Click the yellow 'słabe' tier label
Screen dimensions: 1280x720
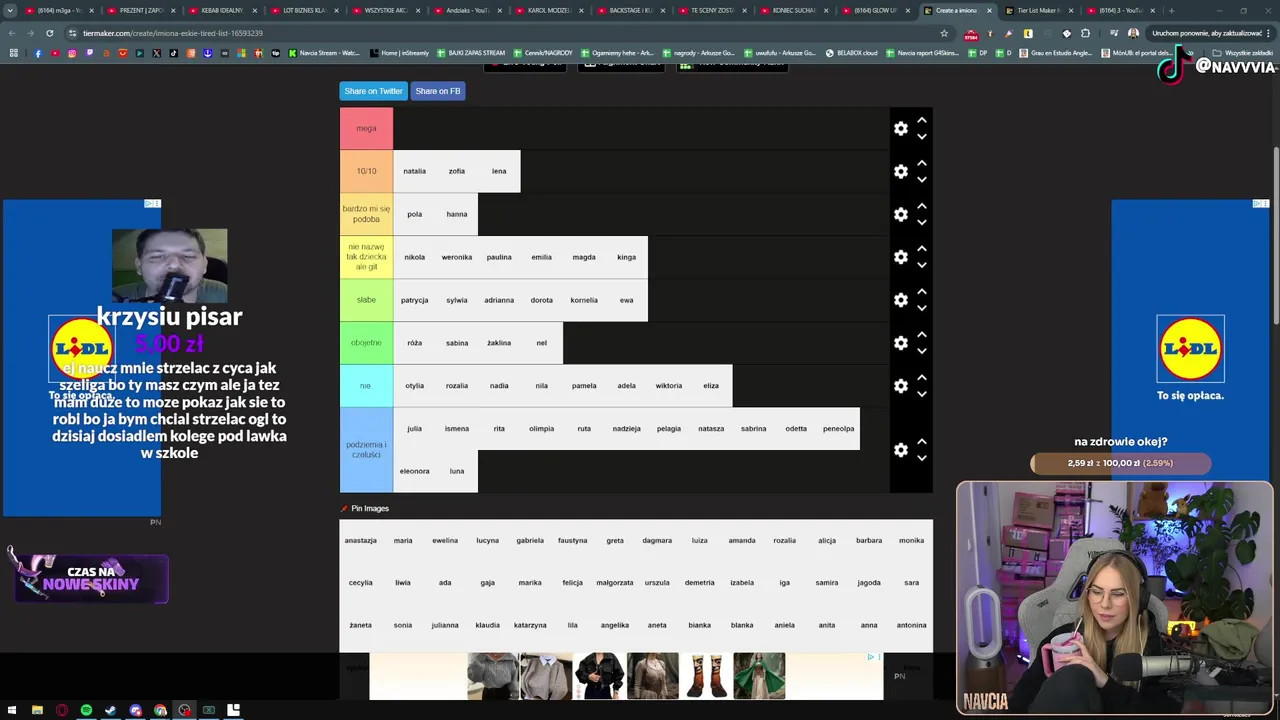coord(366,300)
